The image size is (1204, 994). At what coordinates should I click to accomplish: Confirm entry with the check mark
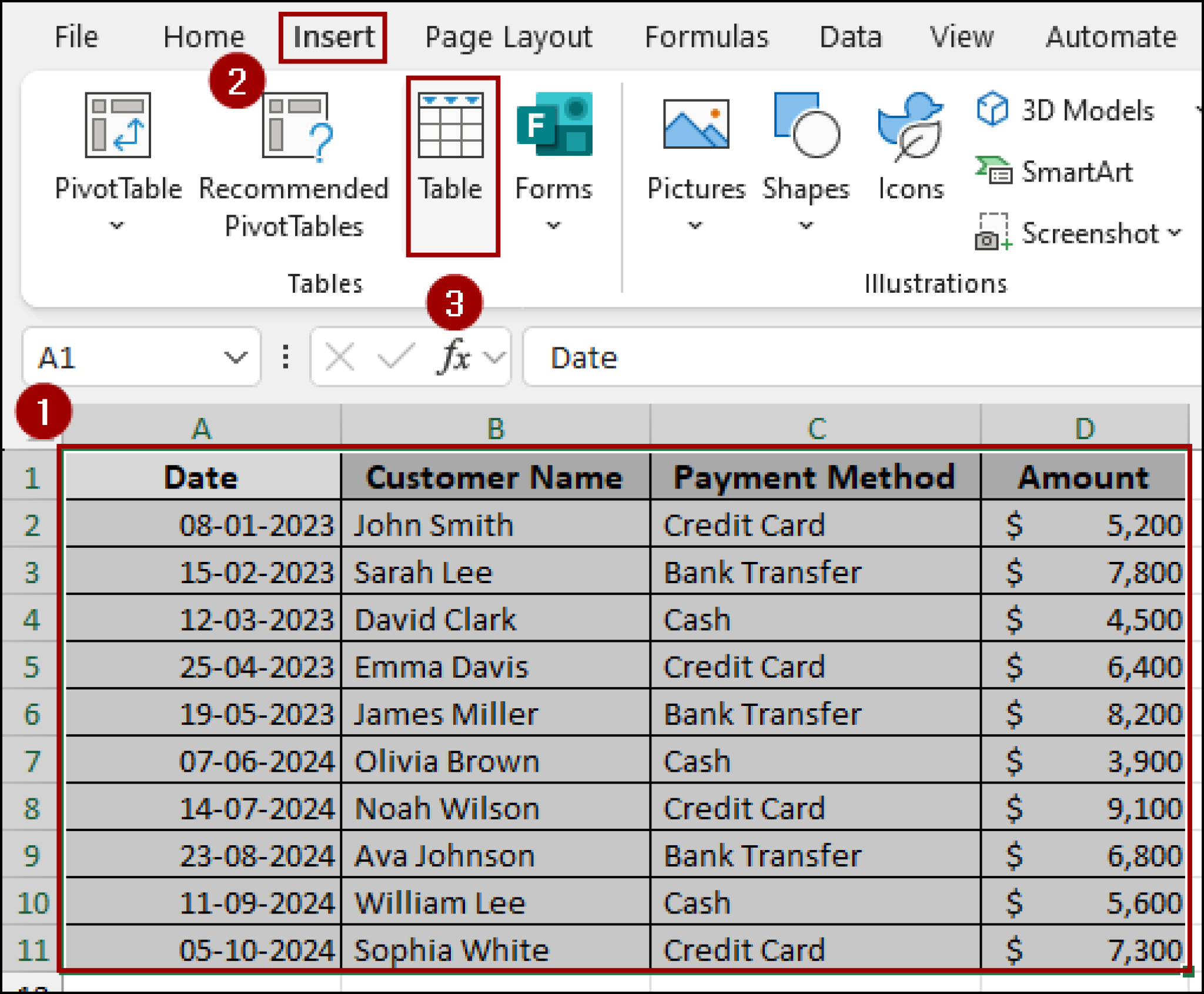pyautogui.click(x=397, y=356)
